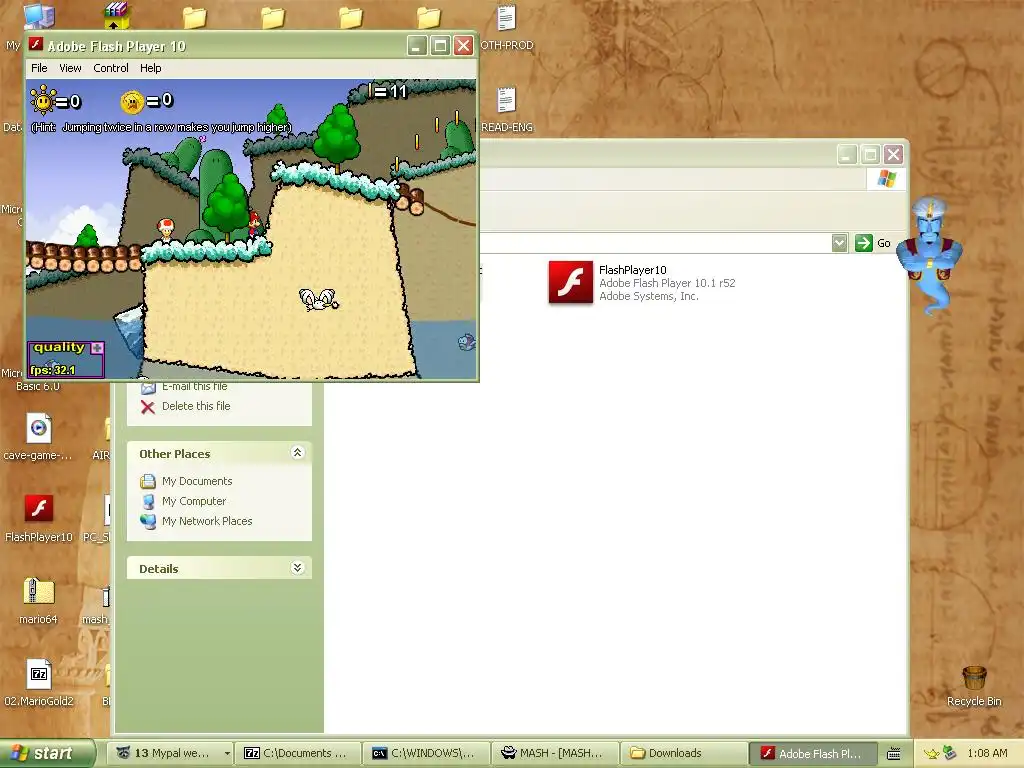Select the 02.MarioGold2 7z archive icon

39,682
